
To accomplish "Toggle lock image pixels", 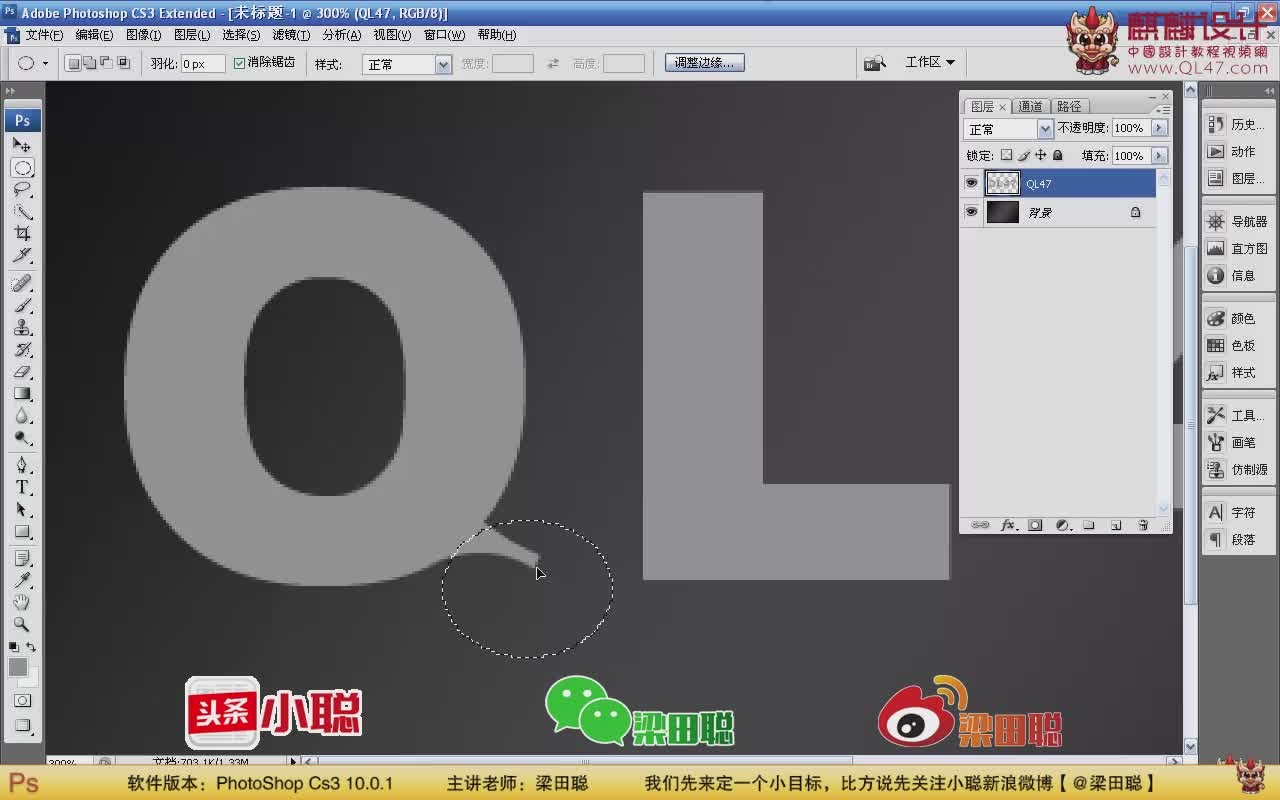I will pos(1024,155).
